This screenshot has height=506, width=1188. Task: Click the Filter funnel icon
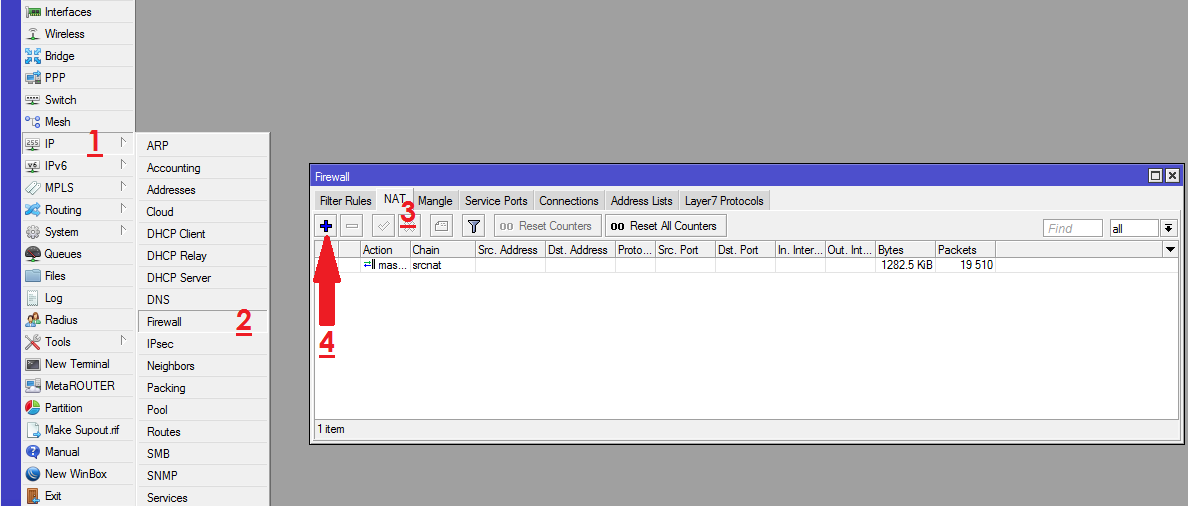click(473, 226)
